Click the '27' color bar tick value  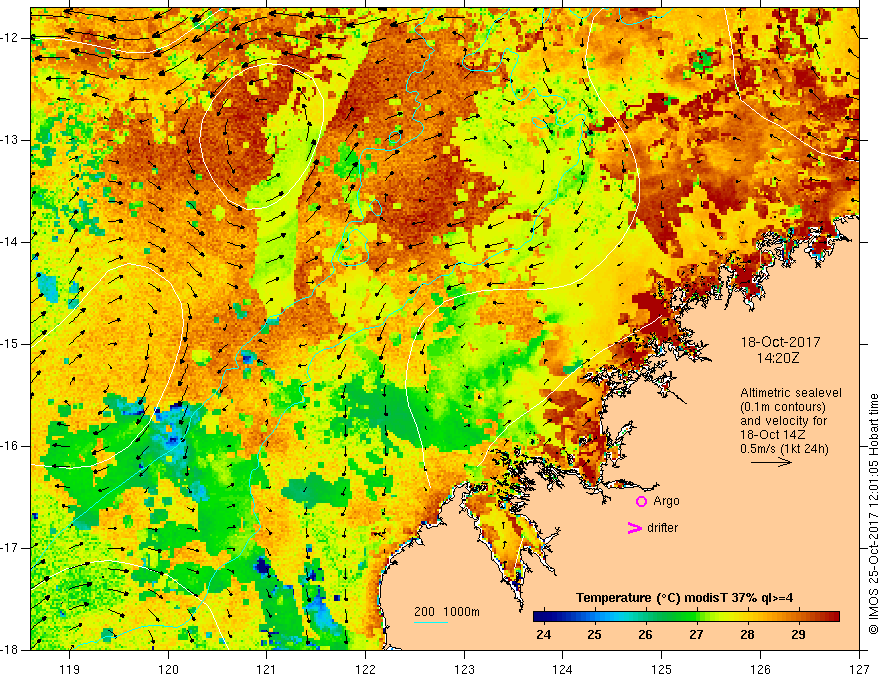pos(696,635)
